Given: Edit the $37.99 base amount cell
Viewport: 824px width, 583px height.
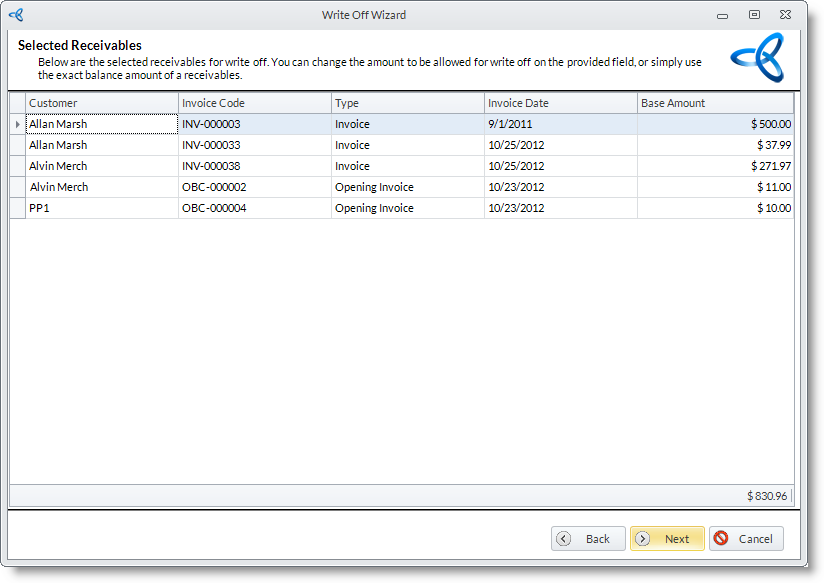Looking at the screenshot, I should pos(715,145).
